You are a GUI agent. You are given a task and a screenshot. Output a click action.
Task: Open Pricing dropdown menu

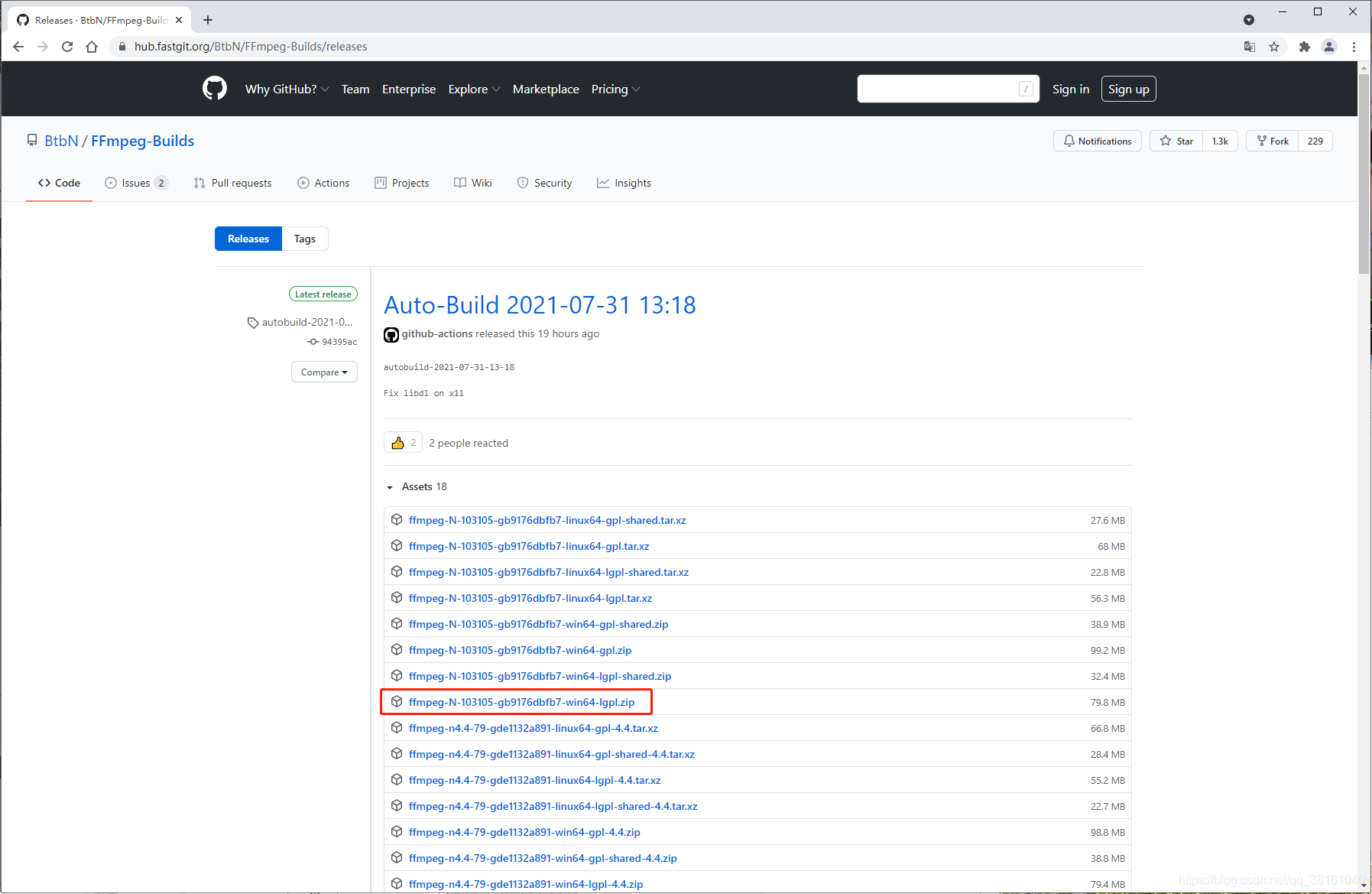click(x=615, y=89)
